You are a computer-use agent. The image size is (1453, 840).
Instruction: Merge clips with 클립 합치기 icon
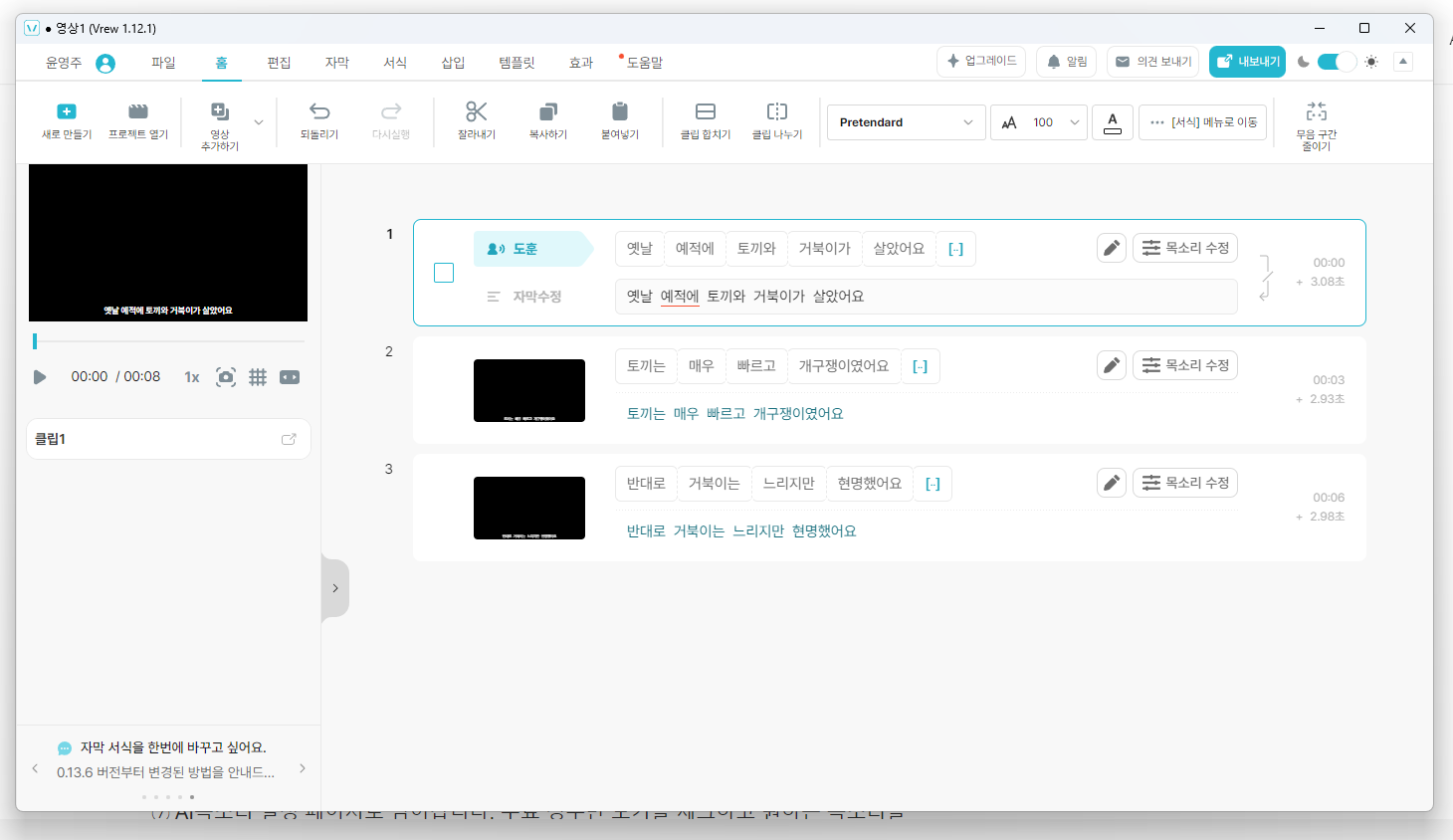point(706,111)
